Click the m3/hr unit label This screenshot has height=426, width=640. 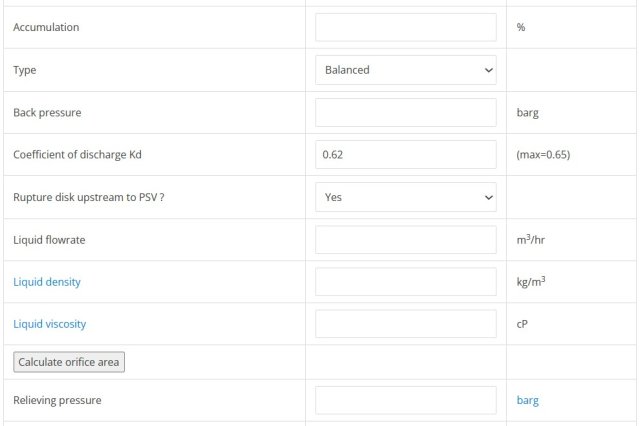(531, 240)
